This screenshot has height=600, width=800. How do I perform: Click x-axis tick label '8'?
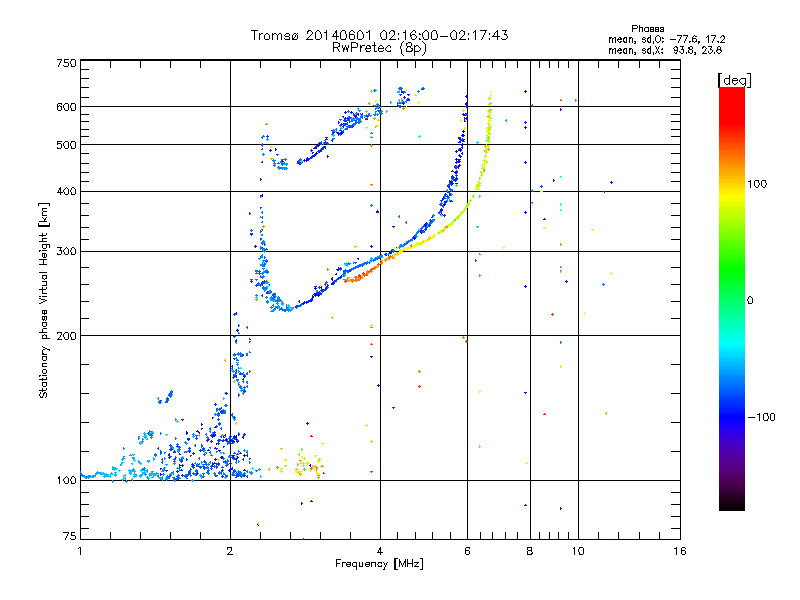pyautogui.click(x=530, y=551)
